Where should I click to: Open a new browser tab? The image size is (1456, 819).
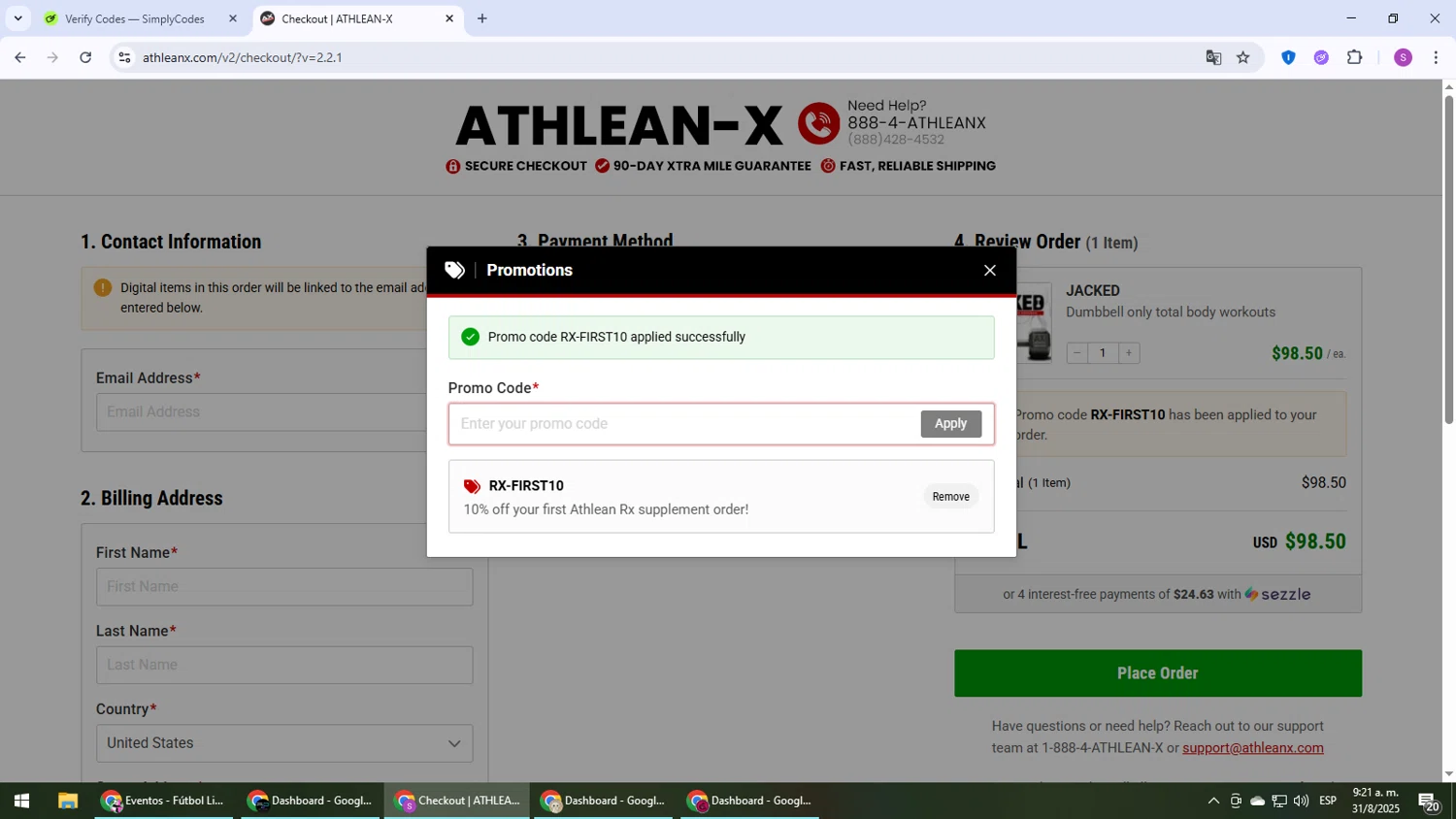(x=482, y=18)
